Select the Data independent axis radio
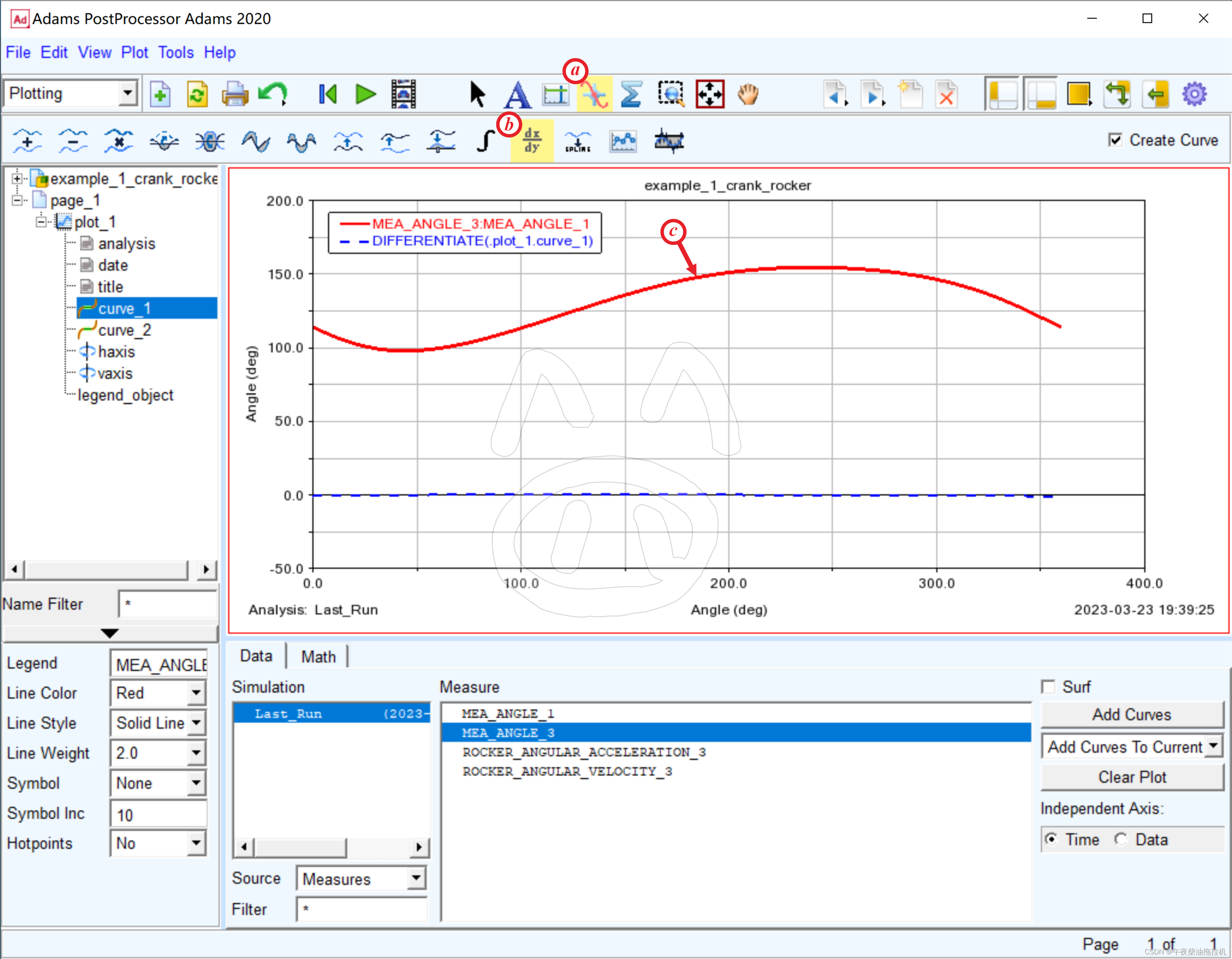The image size is (1232, 959). tap(1121, 839)
